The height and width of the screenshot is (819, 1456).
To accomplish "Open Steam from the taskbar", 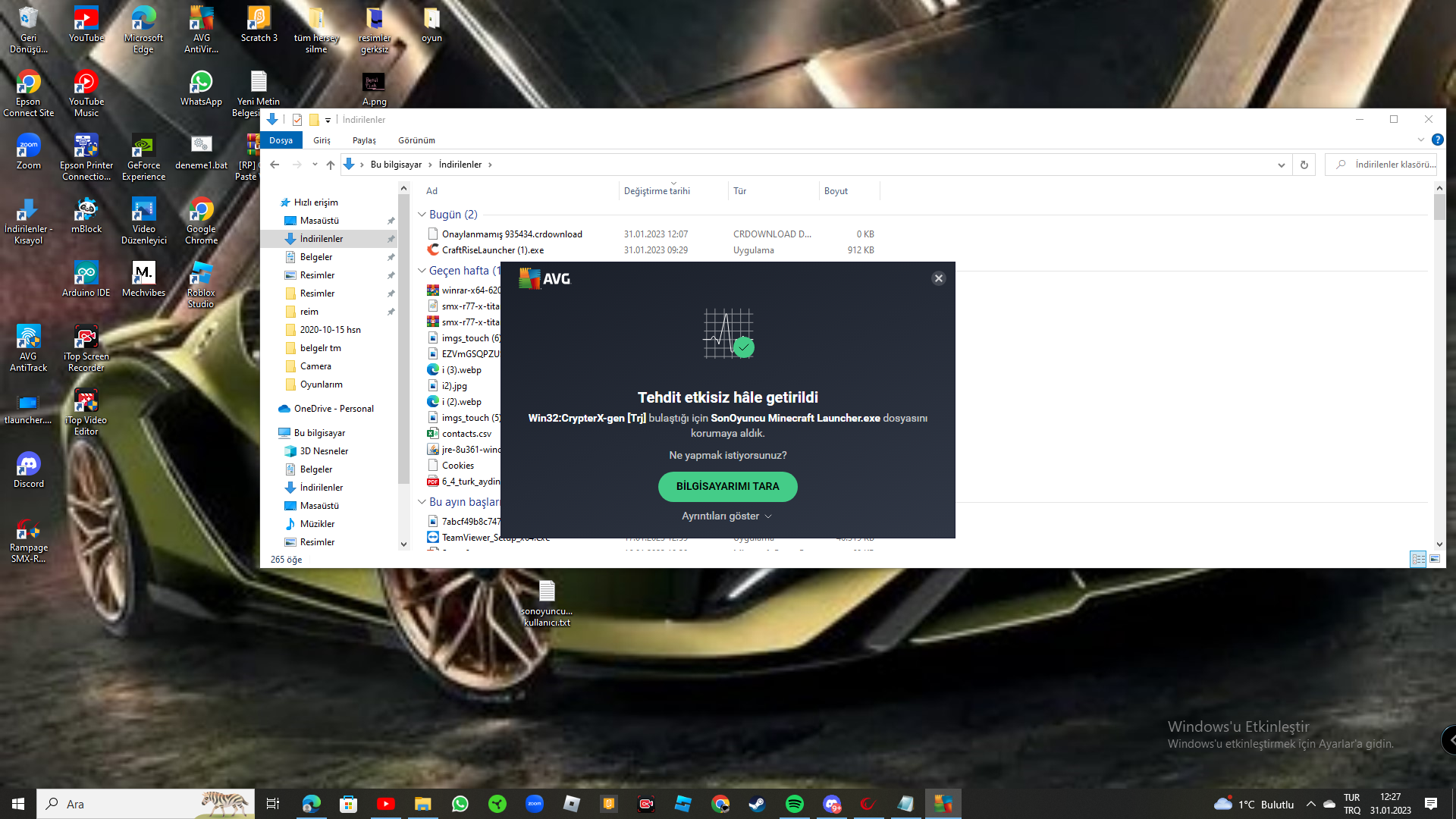I will pyautogui.click(x=757, y=804).
